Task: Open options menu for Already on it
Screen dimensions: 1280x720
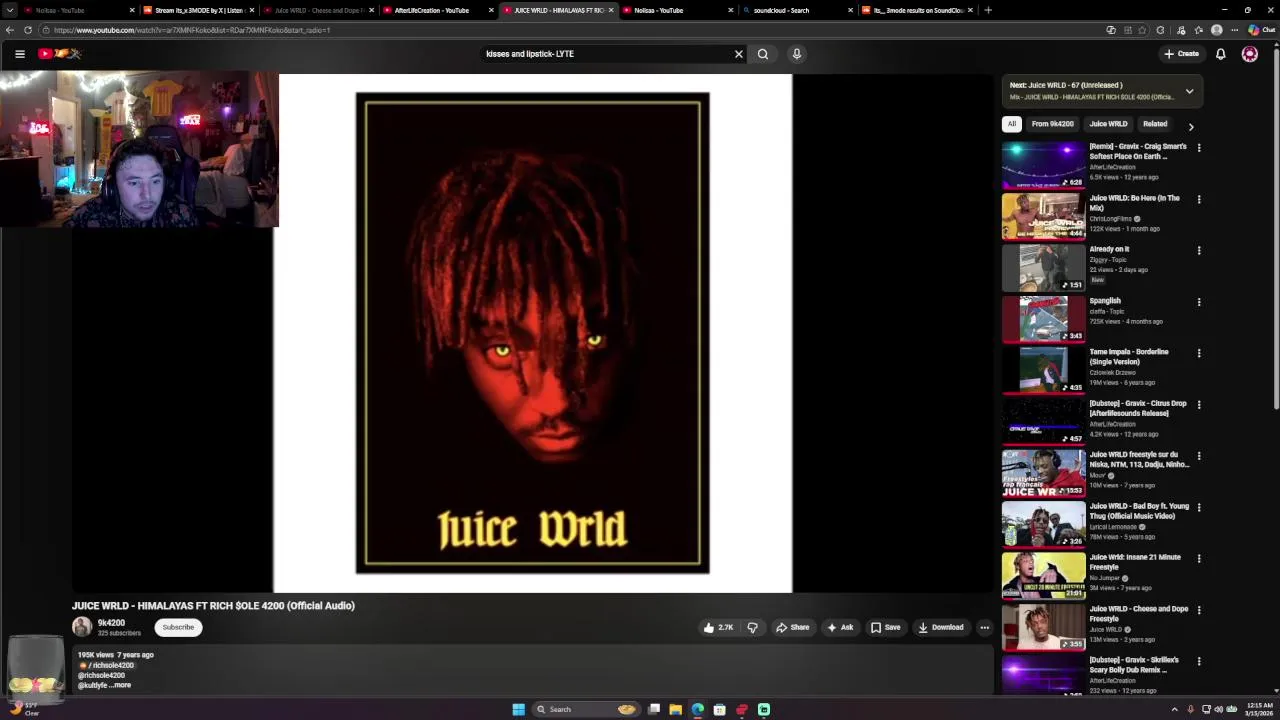Action: [1199, 250]
